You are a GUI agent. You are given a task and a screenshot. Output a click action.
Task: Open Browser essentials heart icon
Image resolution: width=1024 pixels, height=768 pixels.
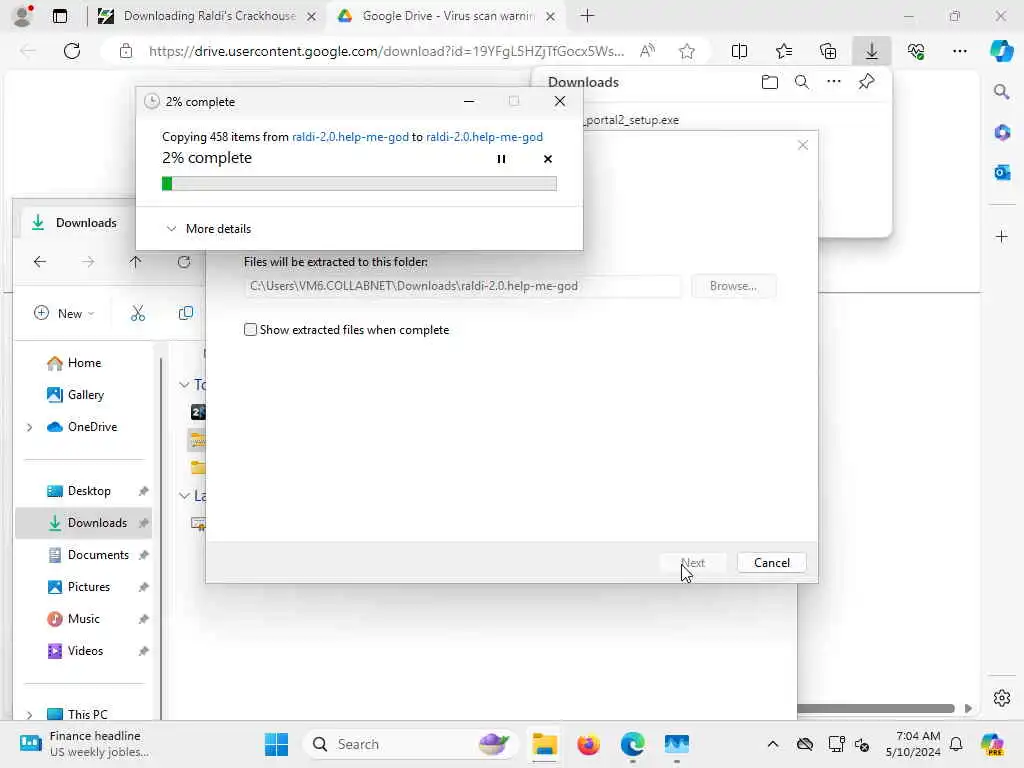(916, 51)
